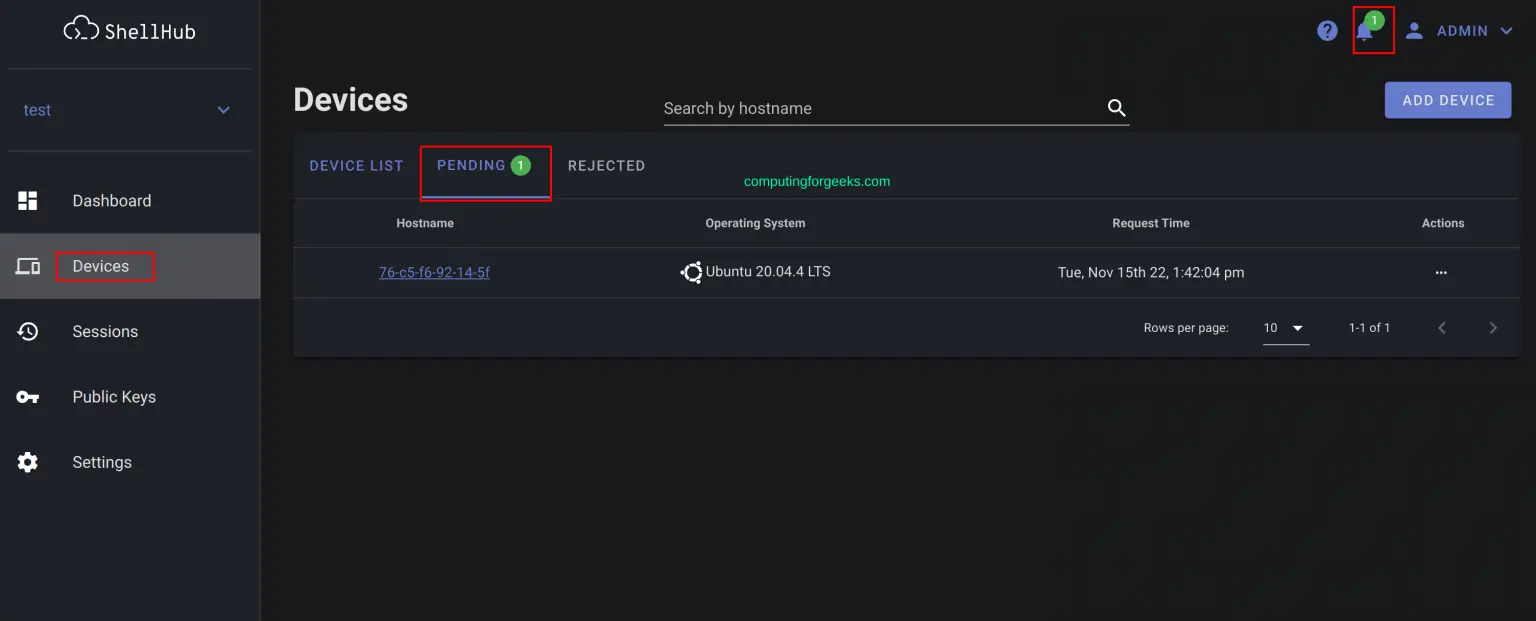
Task: Go to next page arrow in pagination
Action: point(1493,328)
